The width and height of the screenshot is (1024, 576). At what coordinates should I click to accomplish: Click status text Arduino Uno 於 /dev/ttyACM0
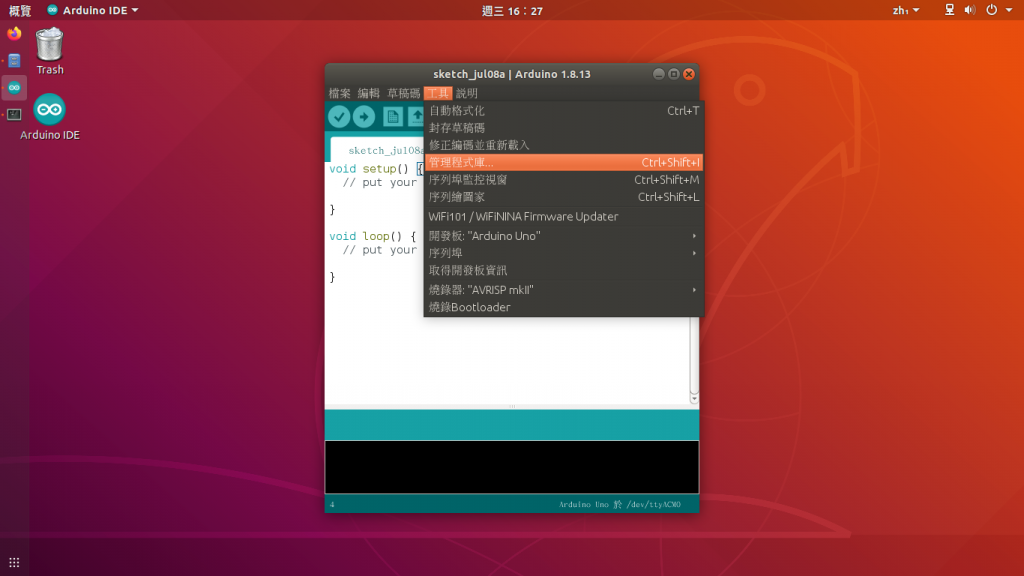(x=620, y=504)
